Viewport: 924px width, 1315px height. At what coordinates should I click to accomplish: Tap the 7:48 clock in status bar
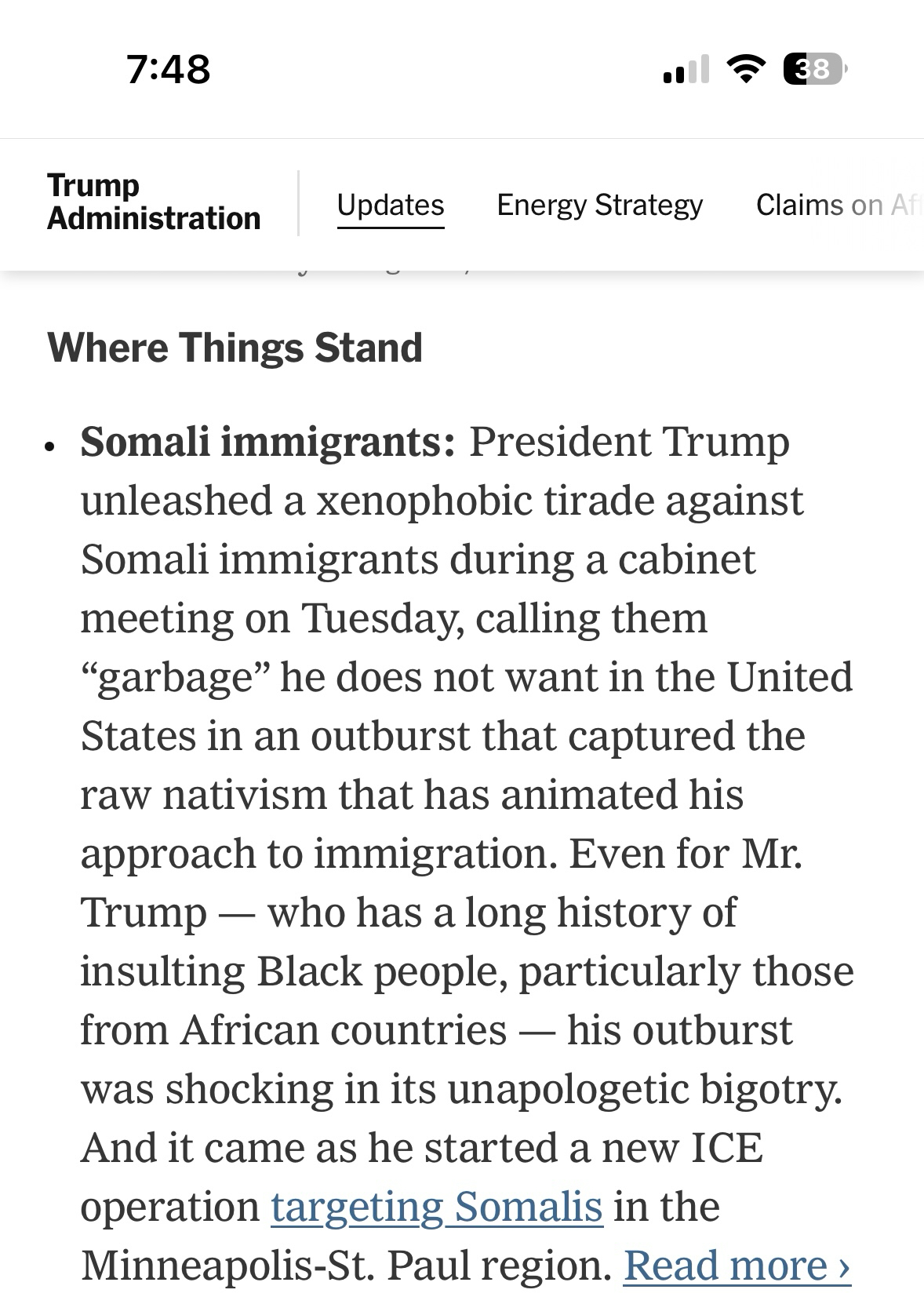click(168, 69)
